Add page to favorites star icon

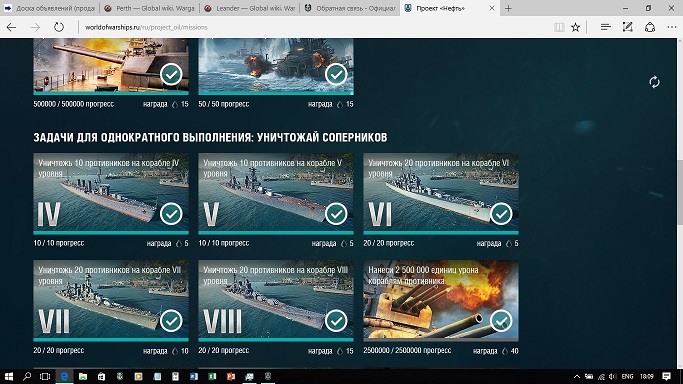[x=575, y=27]
